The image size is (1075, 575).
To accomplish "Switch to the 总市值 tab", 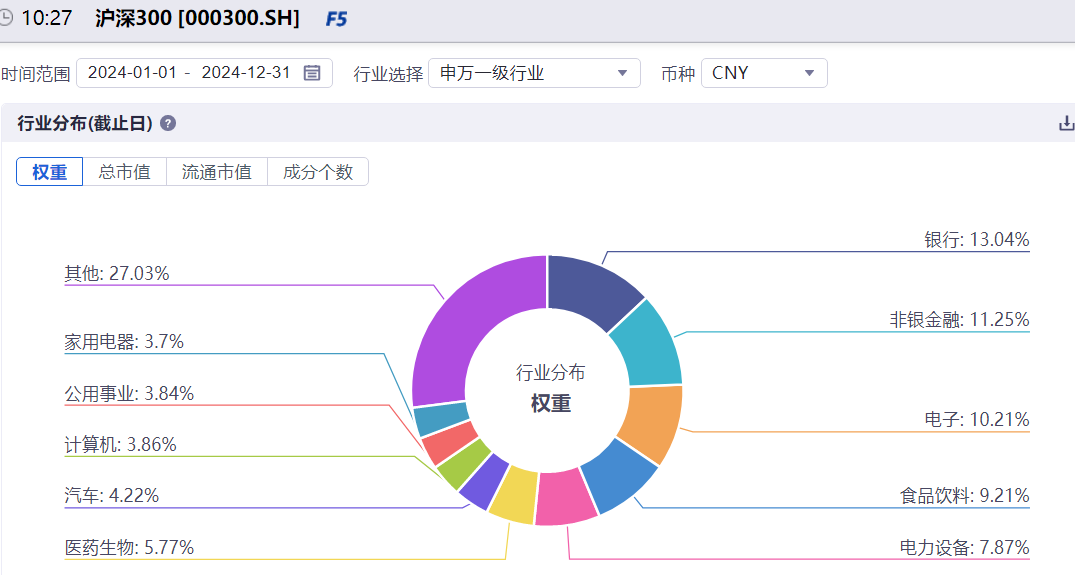I will (x=124, y=171).
